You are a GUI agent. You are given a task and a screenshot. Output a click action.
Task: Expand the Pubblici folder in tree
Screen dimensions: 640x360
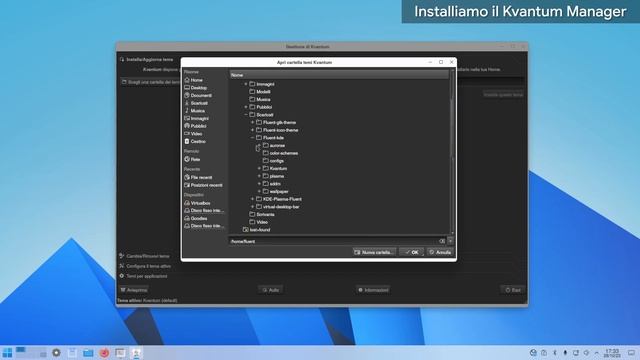pos(246,107)
